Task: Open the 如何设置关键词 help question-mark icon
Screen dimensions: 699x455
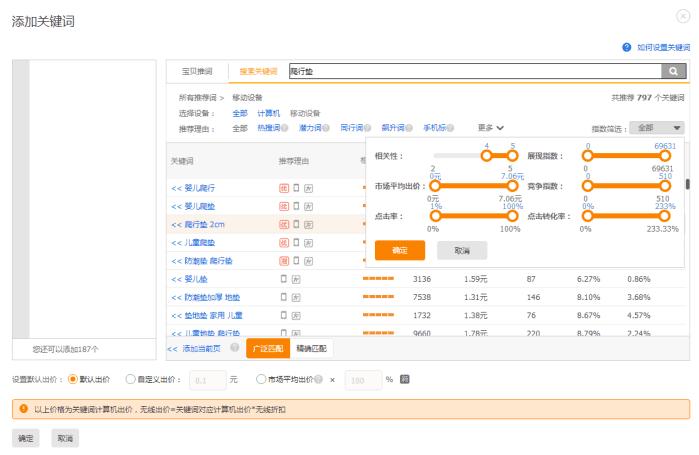Action: click(627, 47)
